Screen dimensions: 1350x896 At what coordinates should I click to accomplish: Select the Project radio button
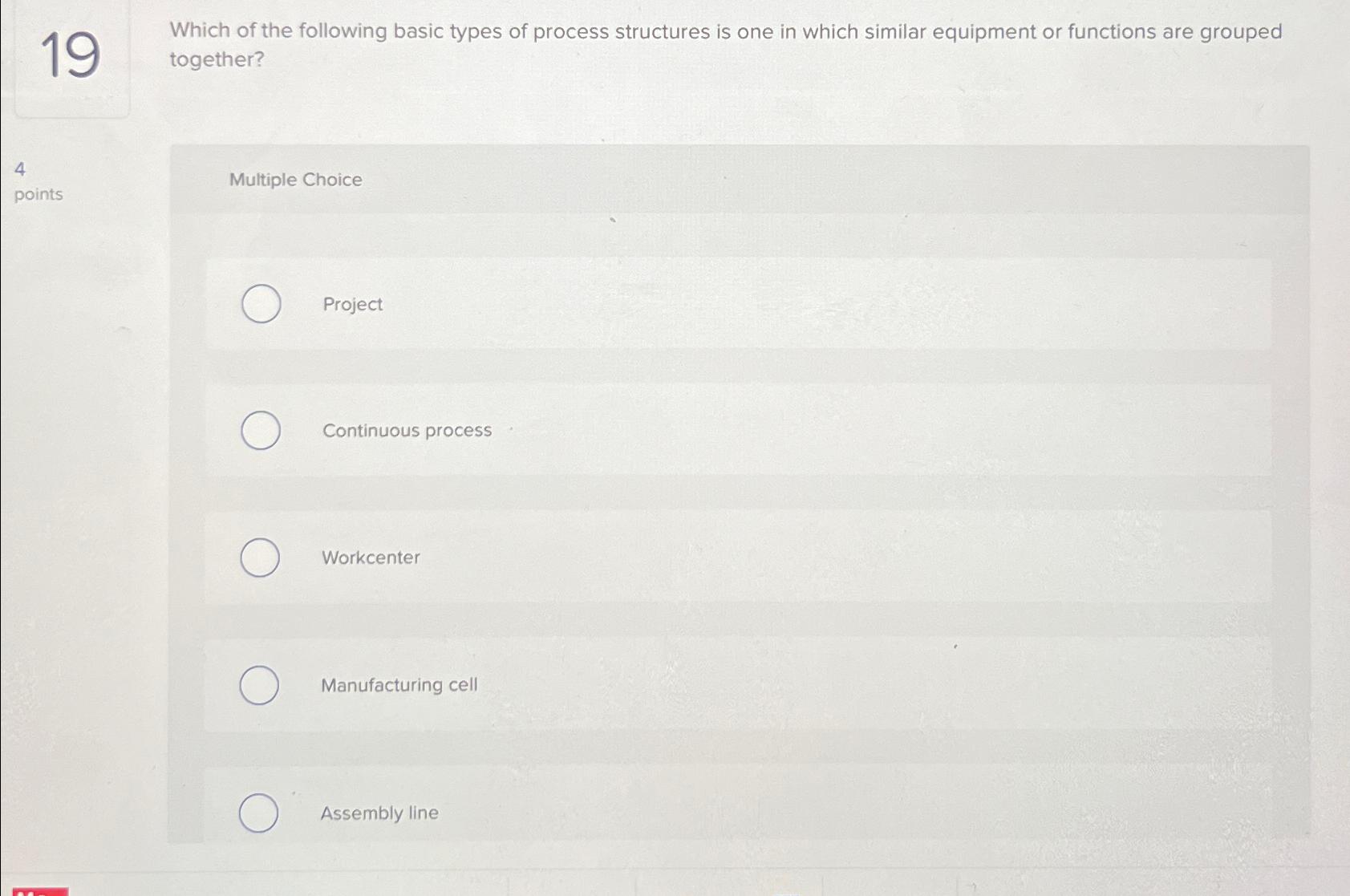pos(260,305)
